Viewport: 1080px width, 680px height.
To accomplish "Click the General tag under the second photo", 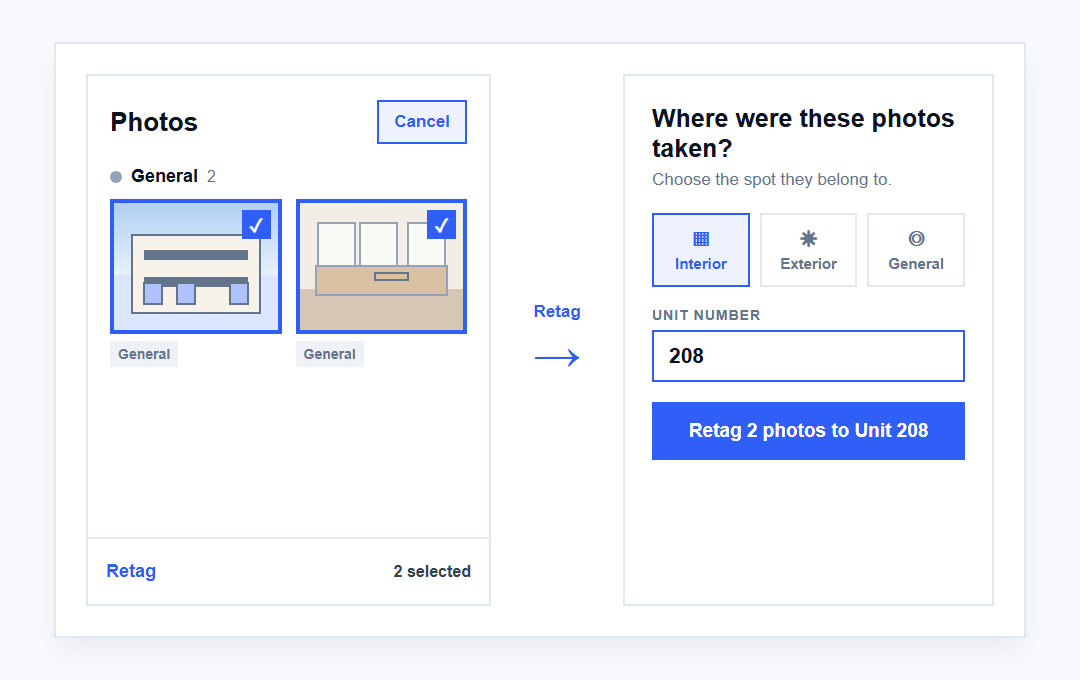I will [330, 354].
